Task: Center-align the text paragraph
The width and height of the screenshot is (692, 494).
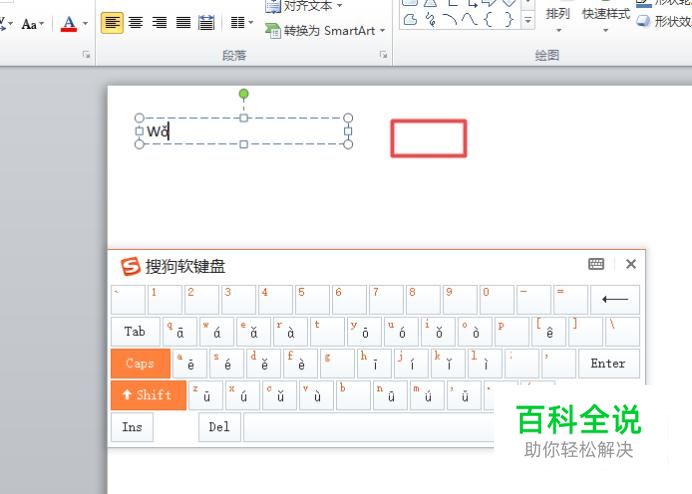Action: pos(136,22)
